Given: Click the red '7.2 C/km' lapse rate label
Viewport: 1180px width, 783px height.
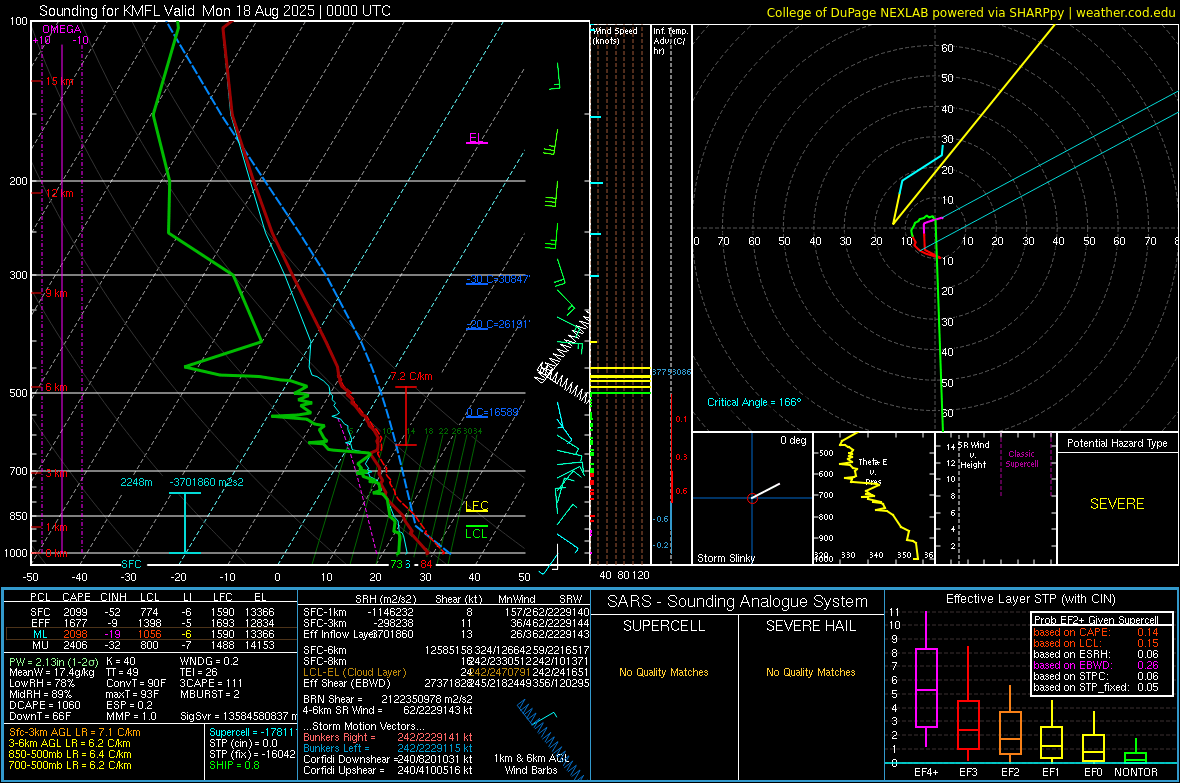Looking at the screenshot, I should coord(411,376).
